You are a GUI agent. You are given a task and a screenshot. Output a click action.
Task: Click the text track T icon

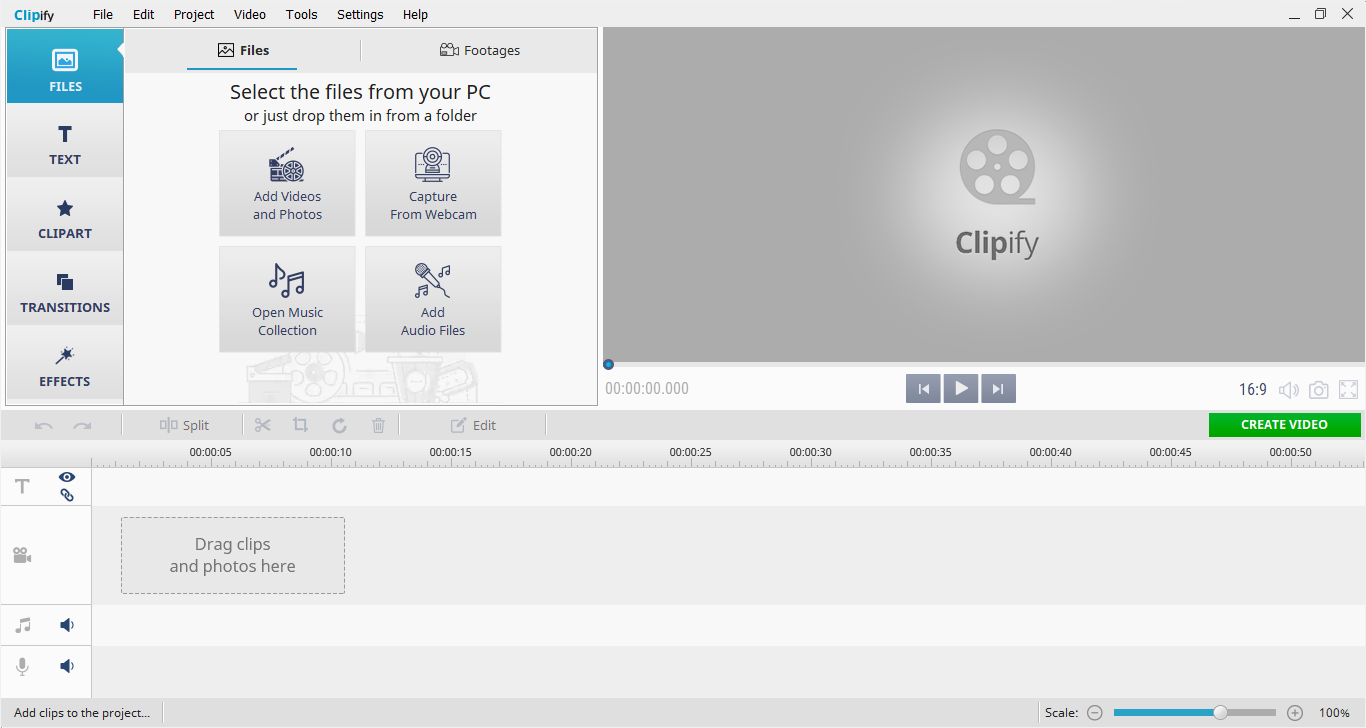(22, 486)
